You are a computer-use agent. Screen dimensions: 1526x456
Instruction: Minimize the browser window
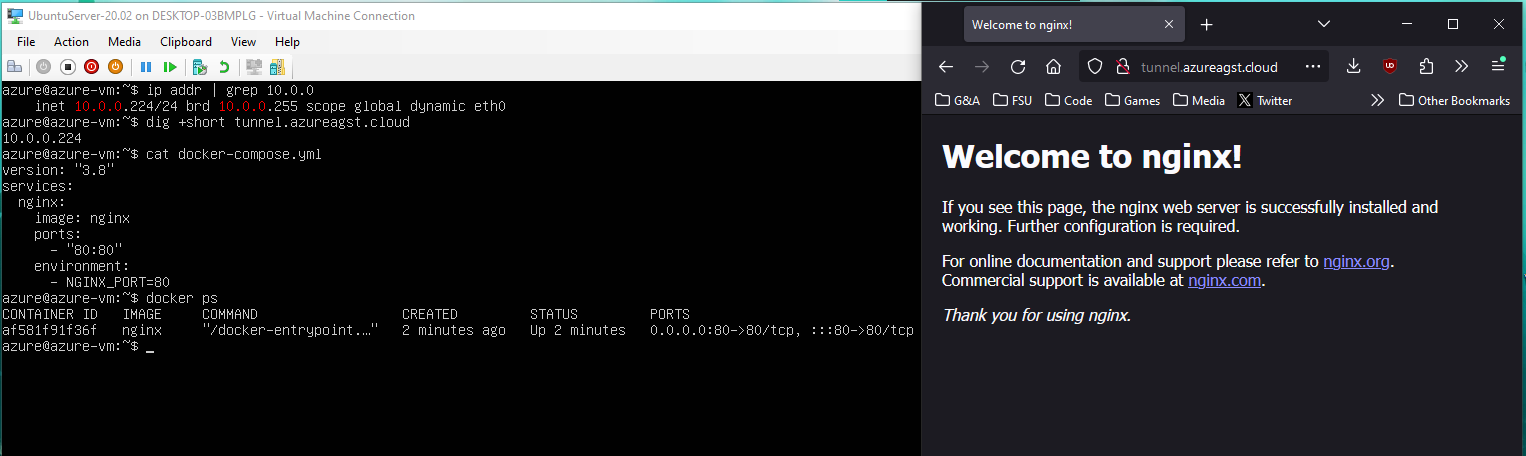click(1406, 24)
